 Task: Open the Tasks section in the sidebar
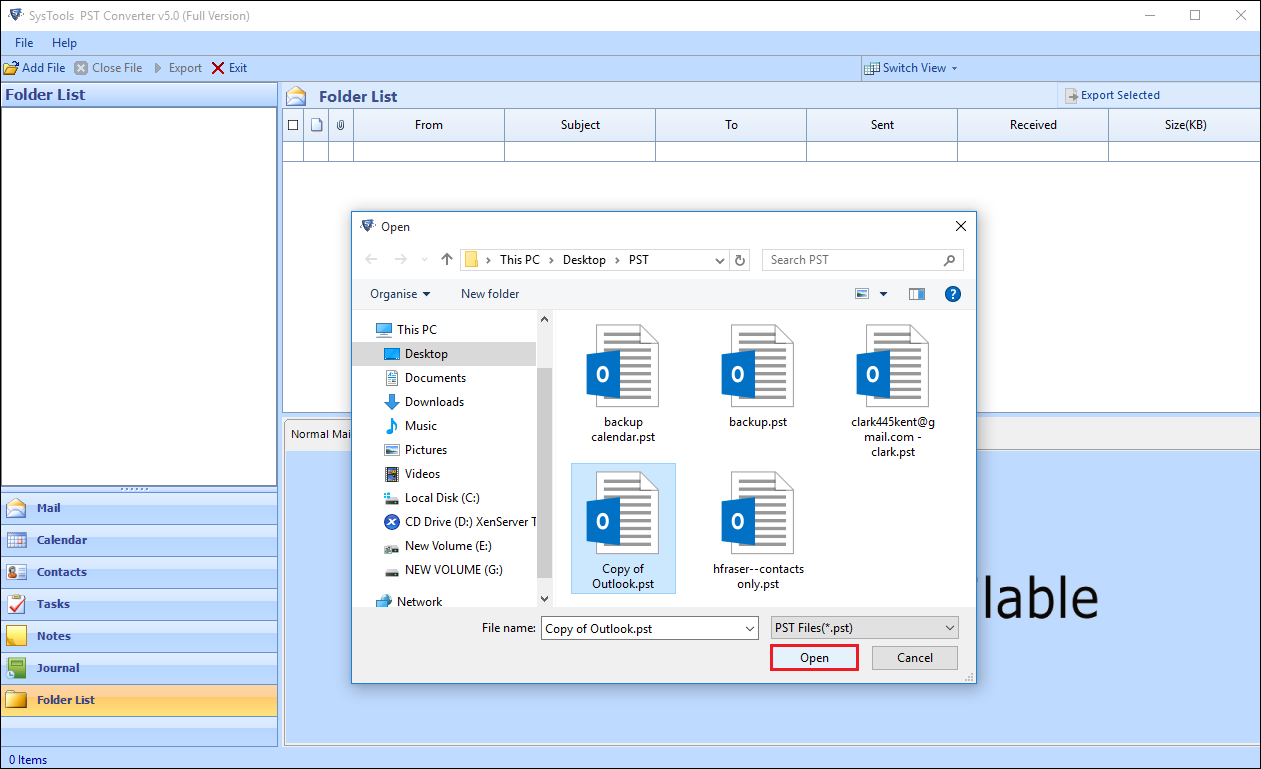(139, 604)
